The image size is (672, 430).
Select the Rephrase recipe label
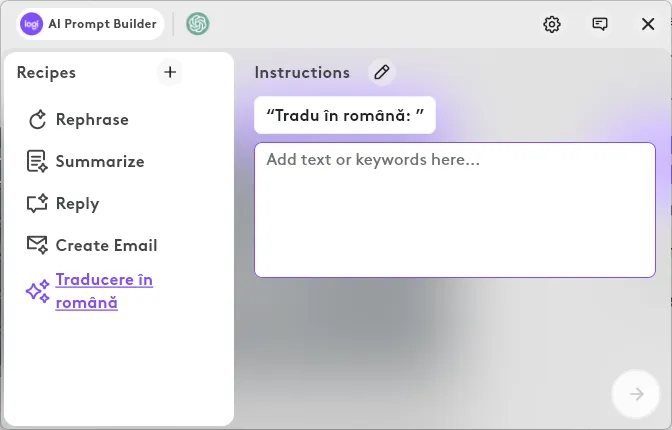(92, 120)
